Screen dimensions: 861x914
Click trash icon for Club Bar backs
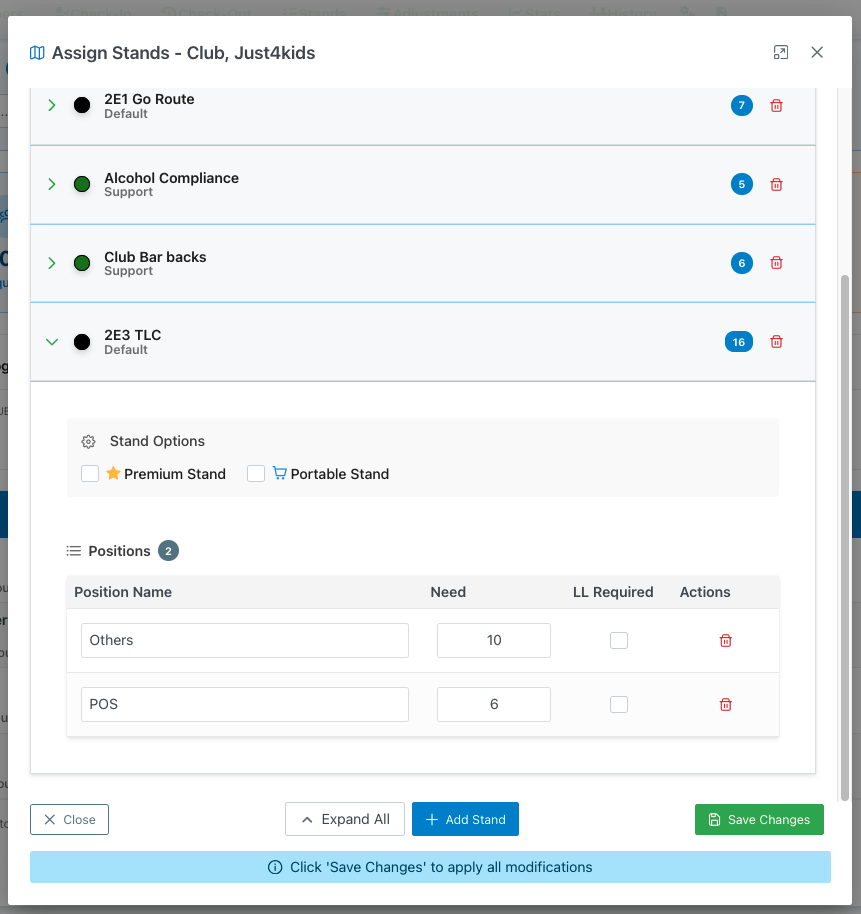(776, 263)
